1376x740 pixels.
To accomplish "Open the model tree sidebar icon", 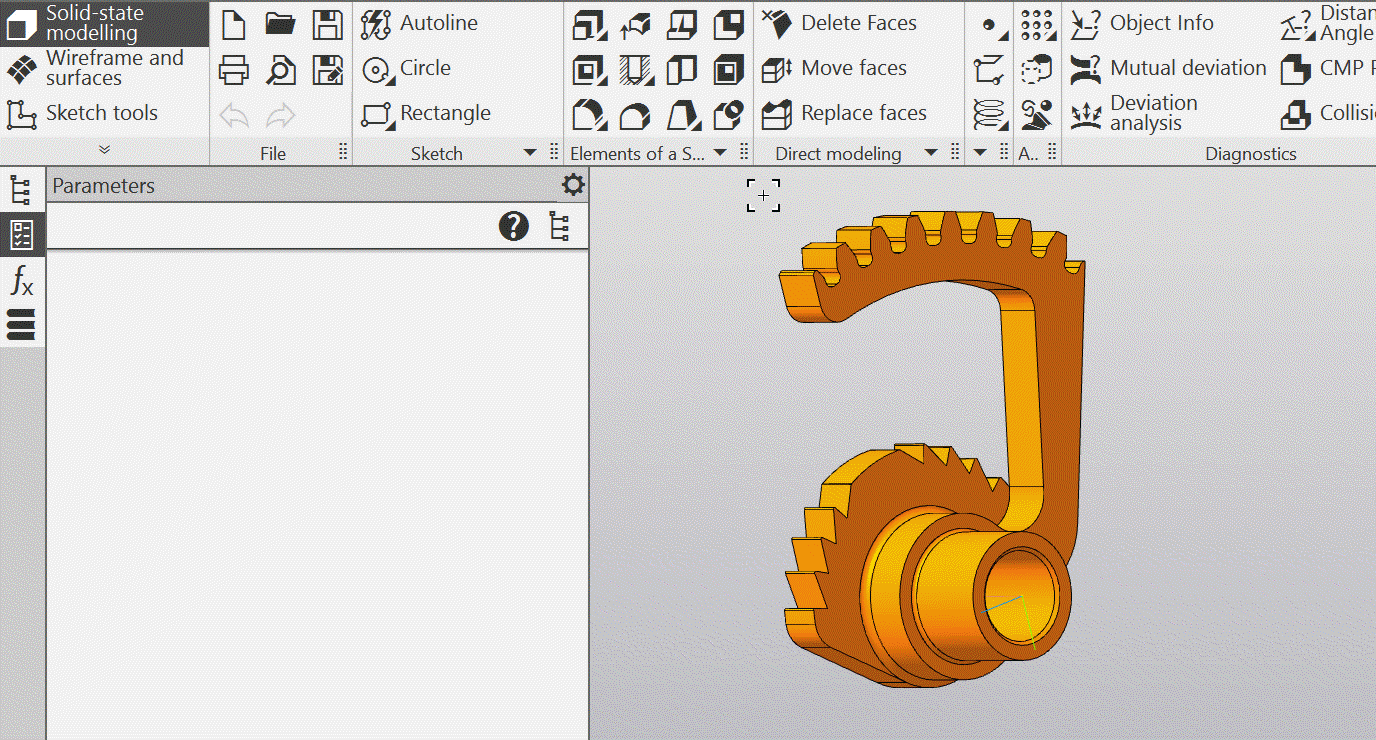I will (x=21, y=190).
